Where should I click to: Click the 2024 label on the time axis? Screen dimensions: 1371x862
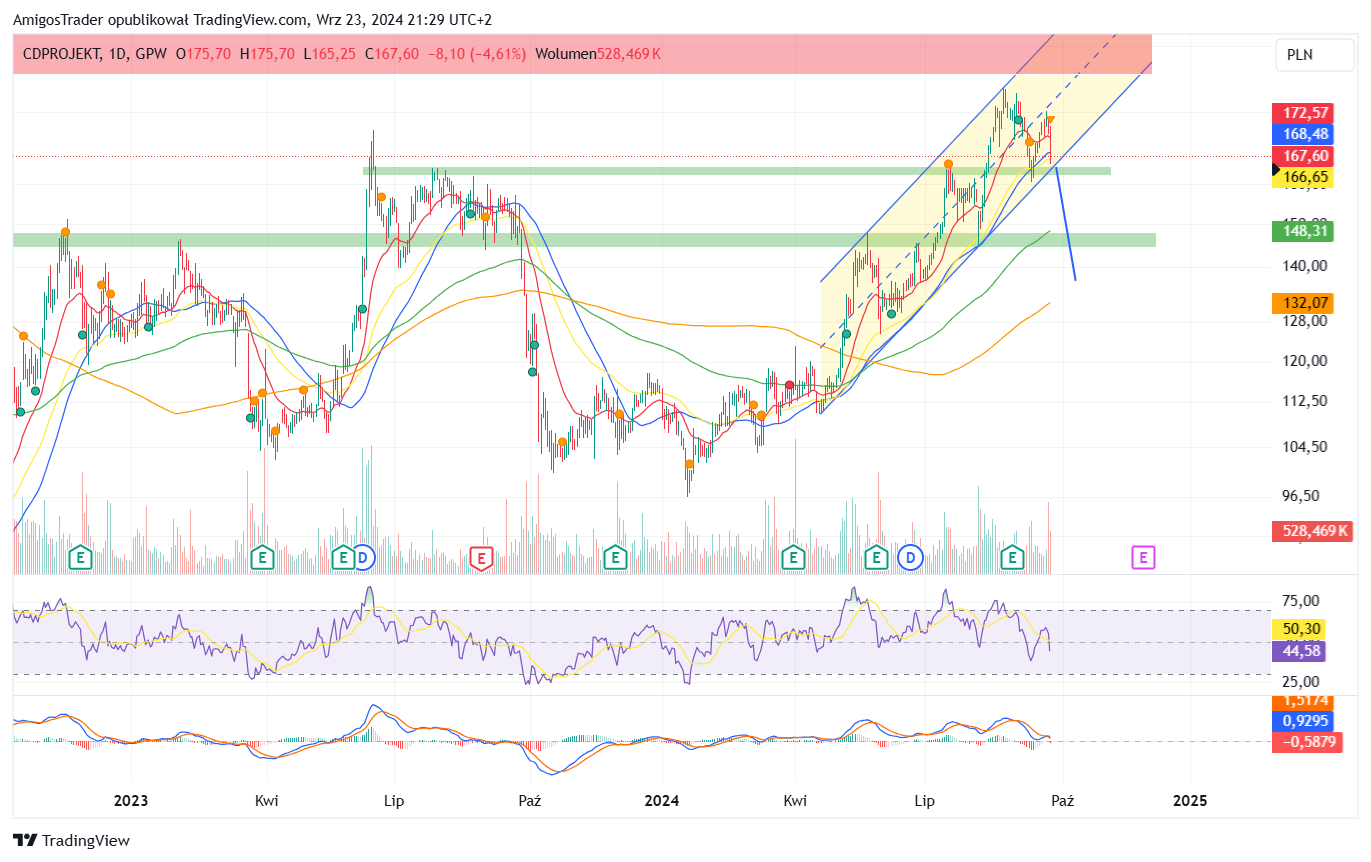pyautogui.click(x=662, y=801)
